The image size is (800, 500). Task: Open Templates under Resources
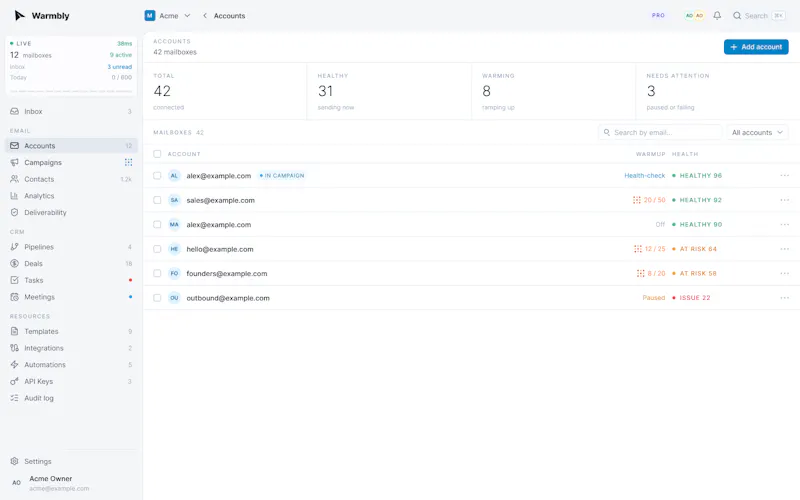pyautogui.click(x=71, y=331)
